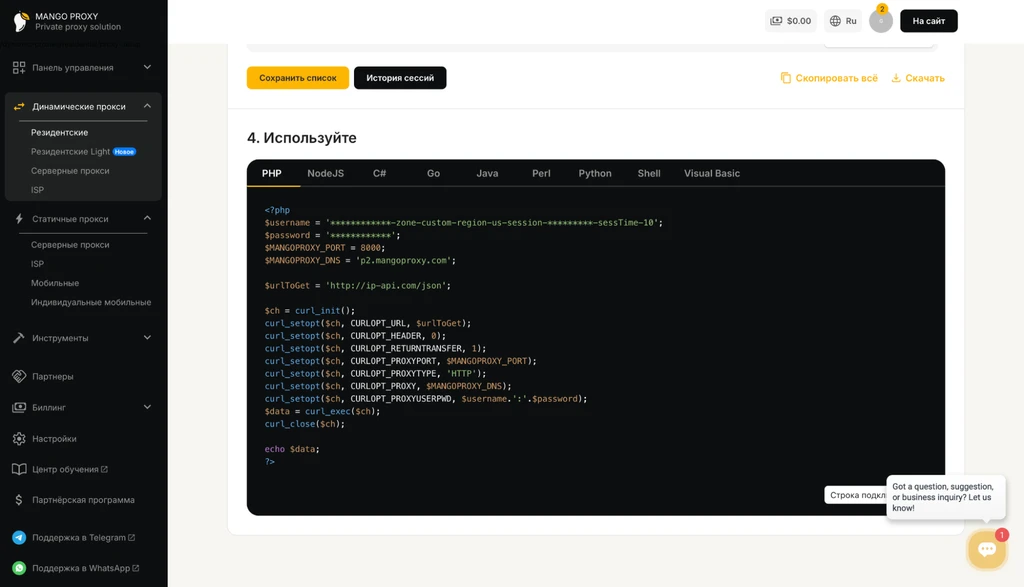Click the Инструменты hammer icon
The width and height of the screenshot is (1024, 587).
(19, 338)
